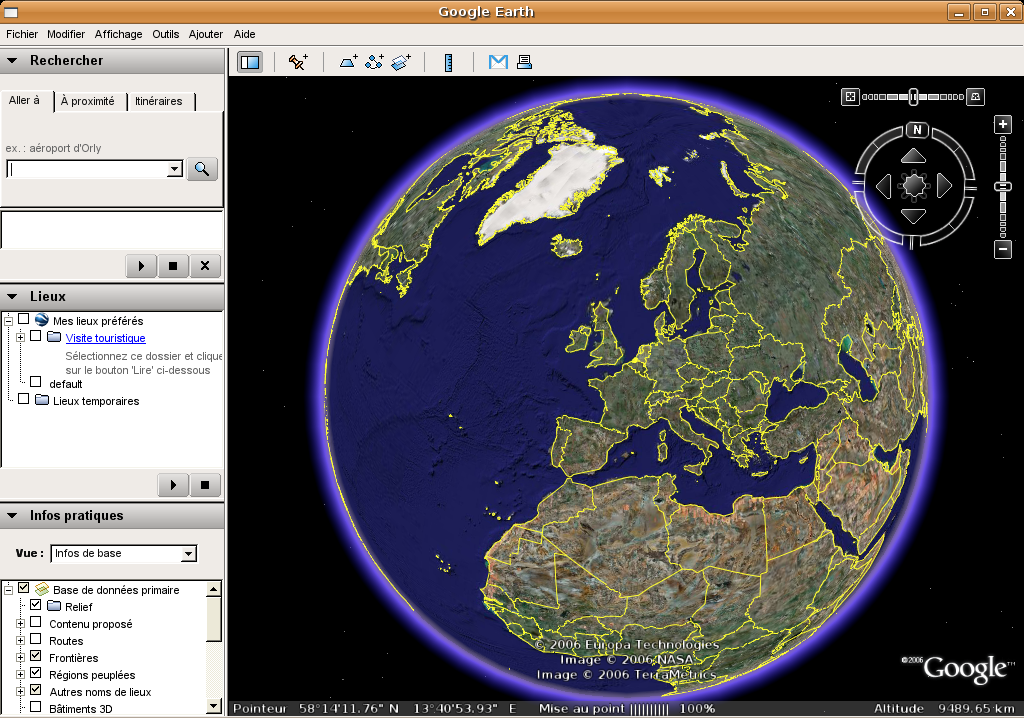
Task: Expand the Routes layer node
Action: point(21,640)
